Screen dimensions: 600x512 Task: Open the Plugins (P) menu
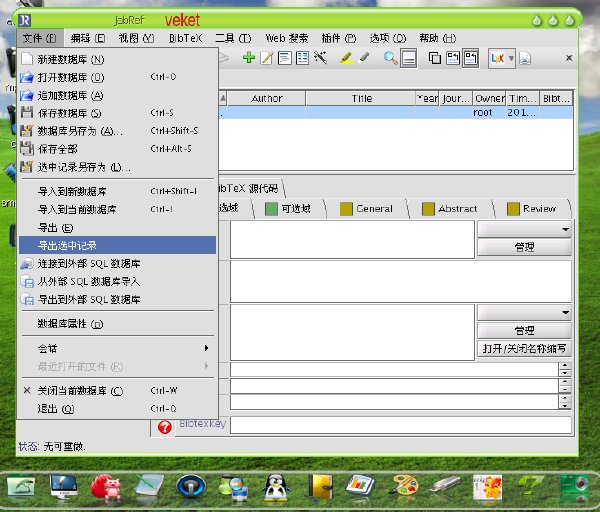338,38
